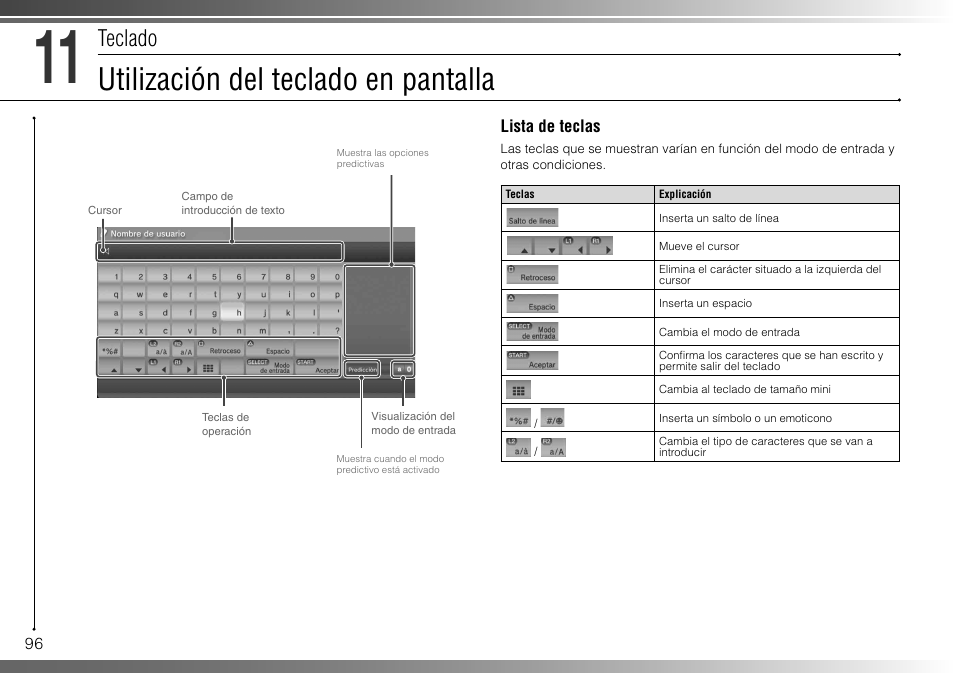This screenshot has height=673, width=954.
Task: Click the R2 a/A key icon in the table
Action: 553,447
